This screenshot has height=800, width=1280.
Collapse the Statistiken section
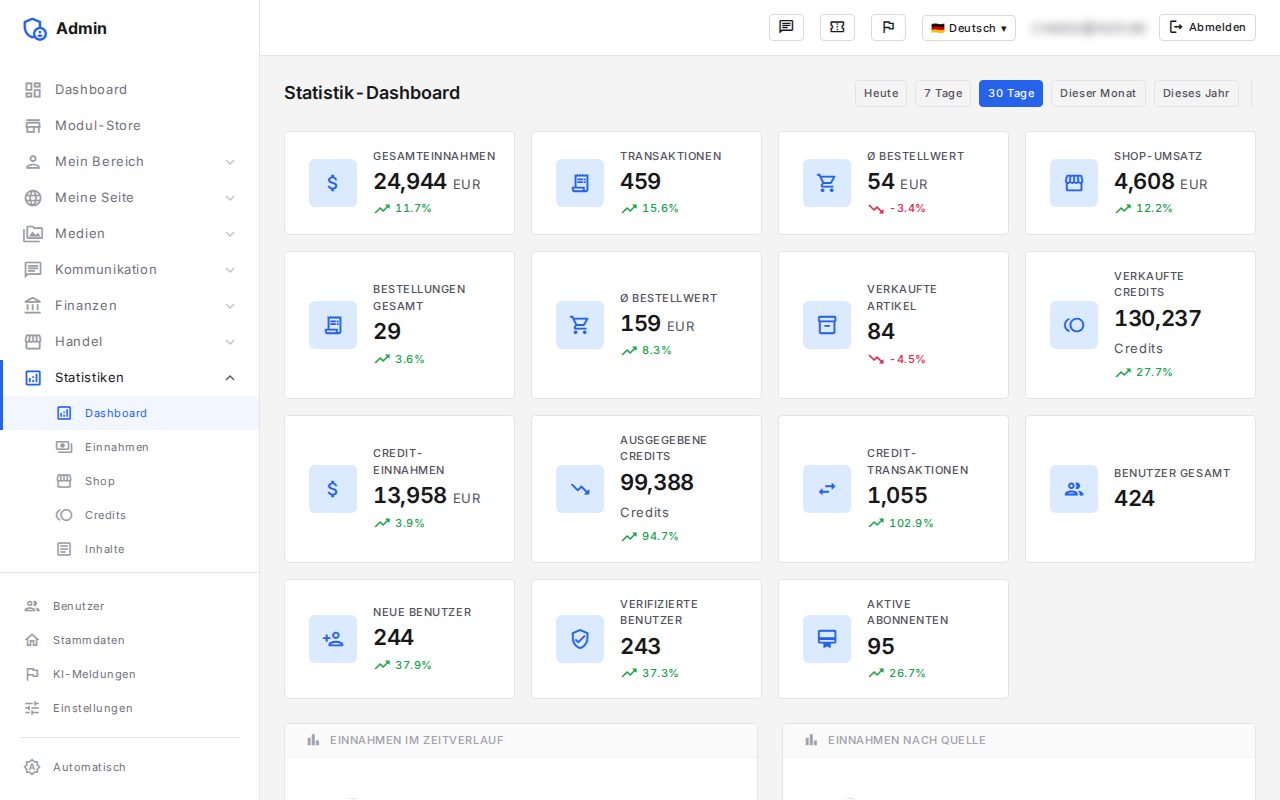pos(130,377)
